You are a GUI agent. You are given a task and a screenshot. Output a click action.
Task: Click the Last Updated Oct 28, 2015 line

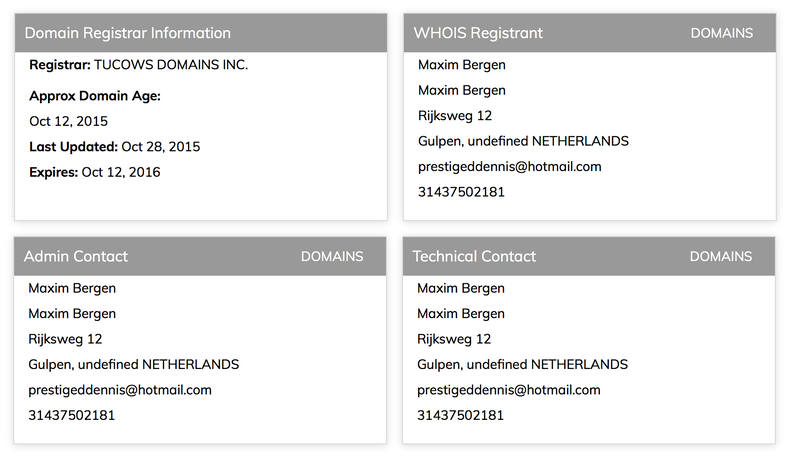(x=115, y=147)
